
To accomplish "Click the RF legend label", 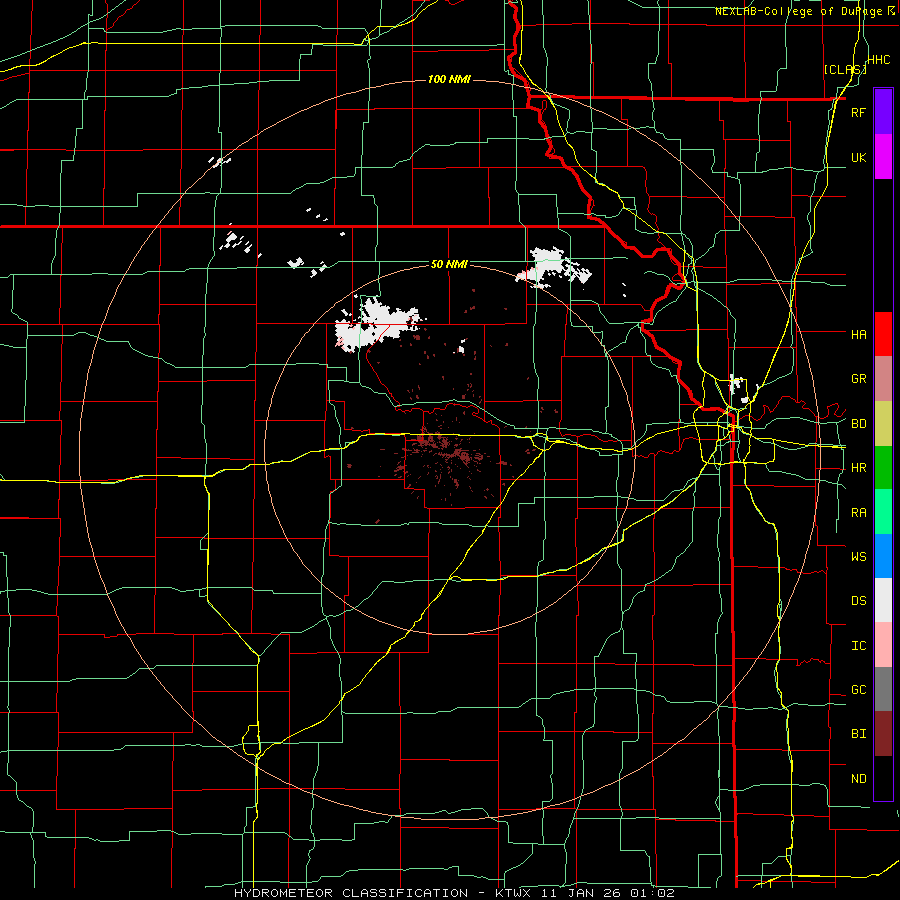I will point(858,112).
